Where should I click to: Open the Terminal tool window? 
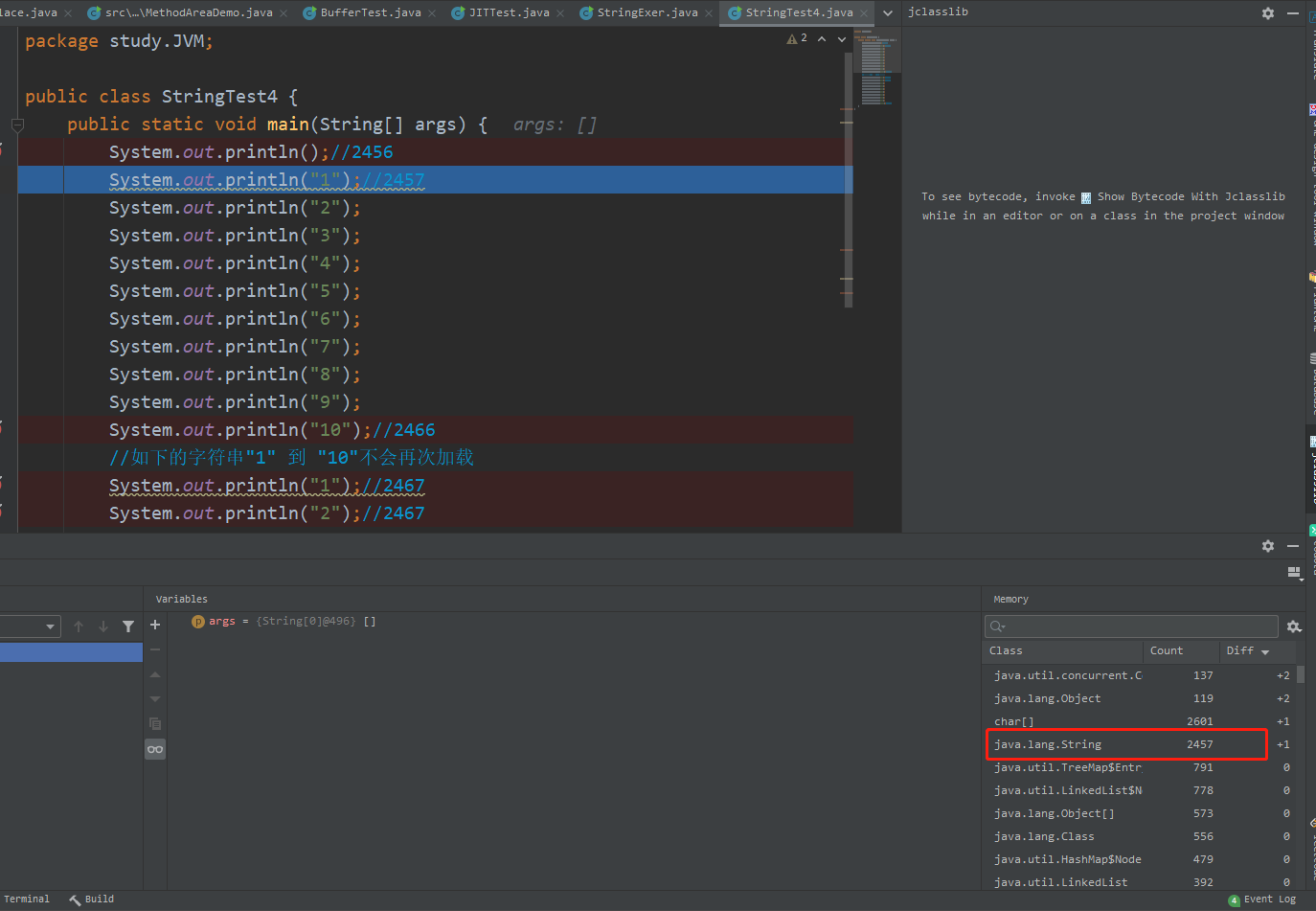(x=26, y=900)
